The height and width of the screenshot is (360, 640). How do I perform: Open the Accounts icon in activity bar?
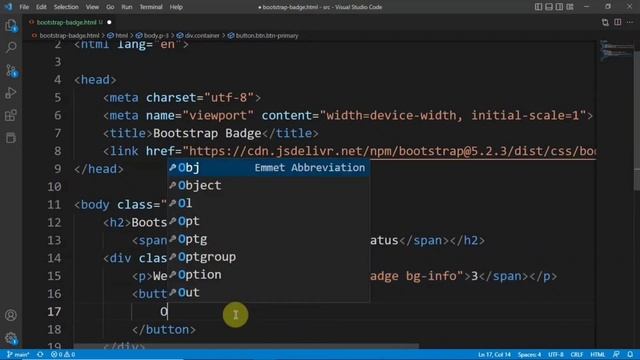(x=11, y=315)
